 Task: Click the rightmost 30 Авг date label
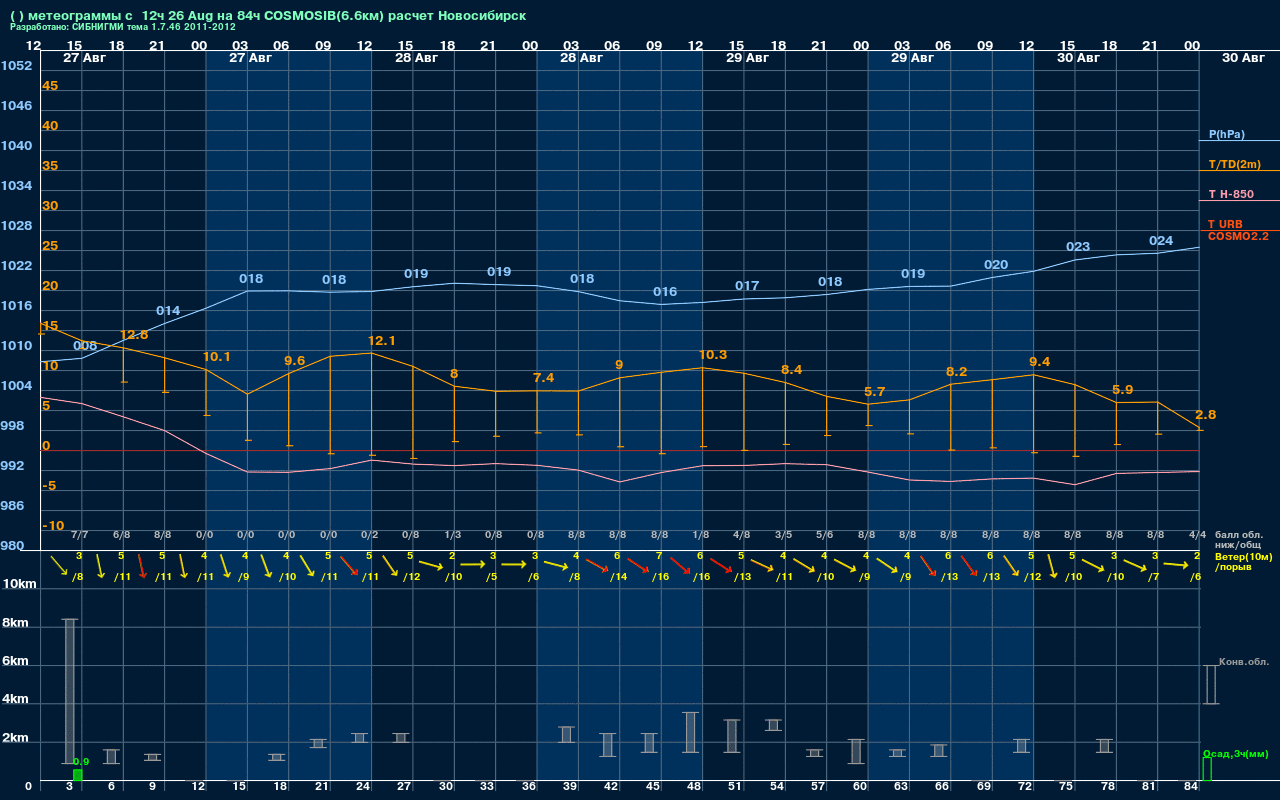point(1244,58)
